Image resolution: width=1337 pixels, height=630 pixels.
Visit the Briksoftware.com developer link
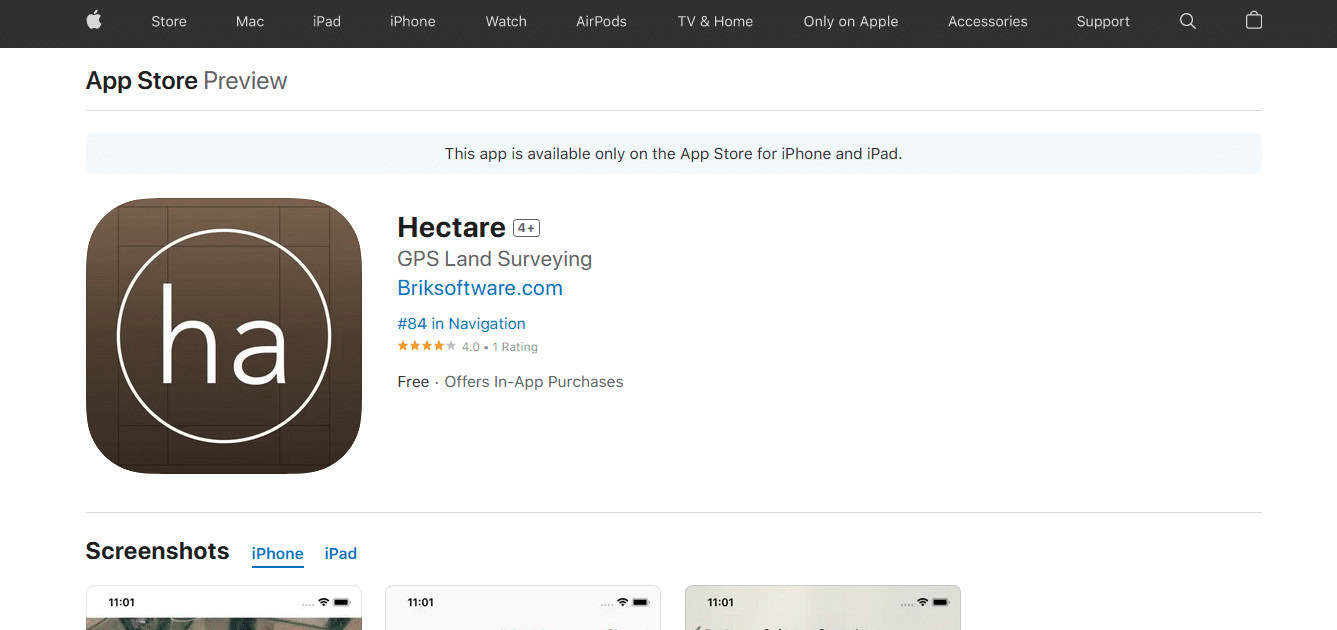(x=480, y=288)
